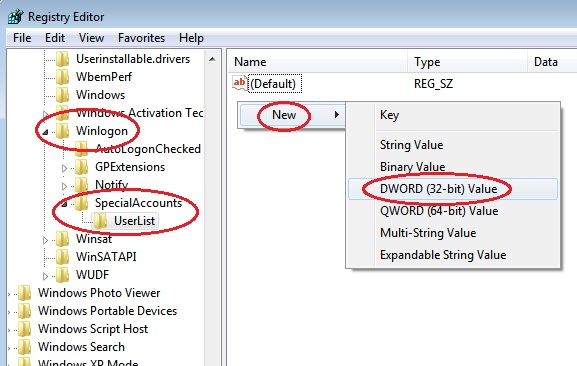Screen dimensions: 577x366
Task: Collapse the Winlogon tree node
Action: tap(45, 132)
